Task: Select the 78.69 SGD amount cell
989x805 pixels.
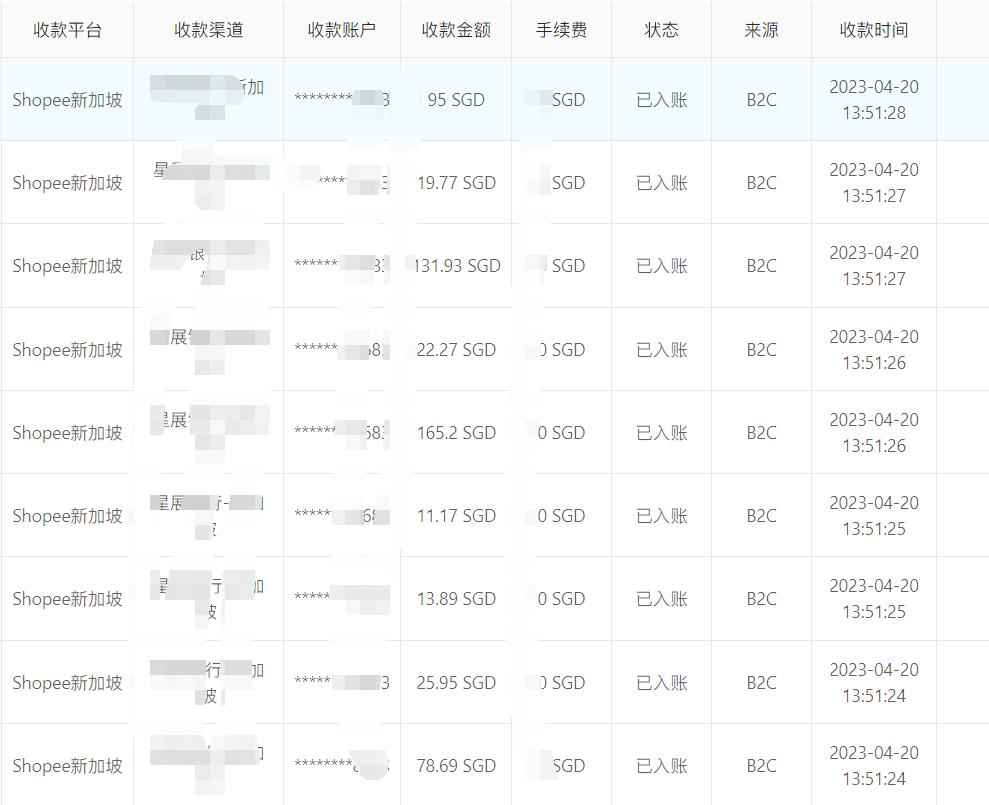Action: 457,766
